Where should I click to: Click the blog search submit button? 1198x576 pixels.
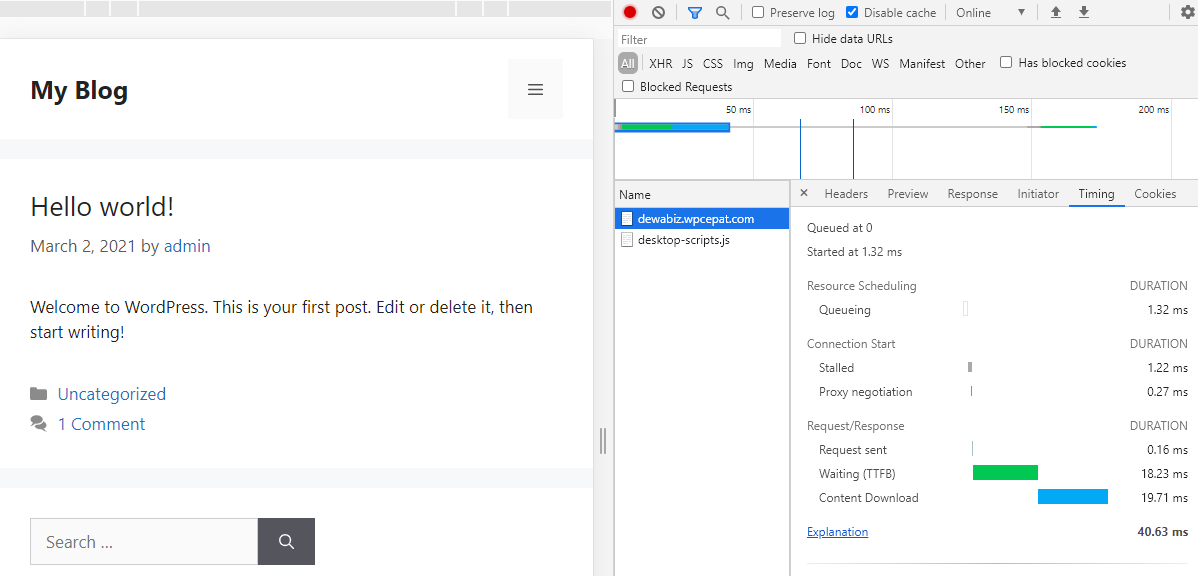(286, 541)
